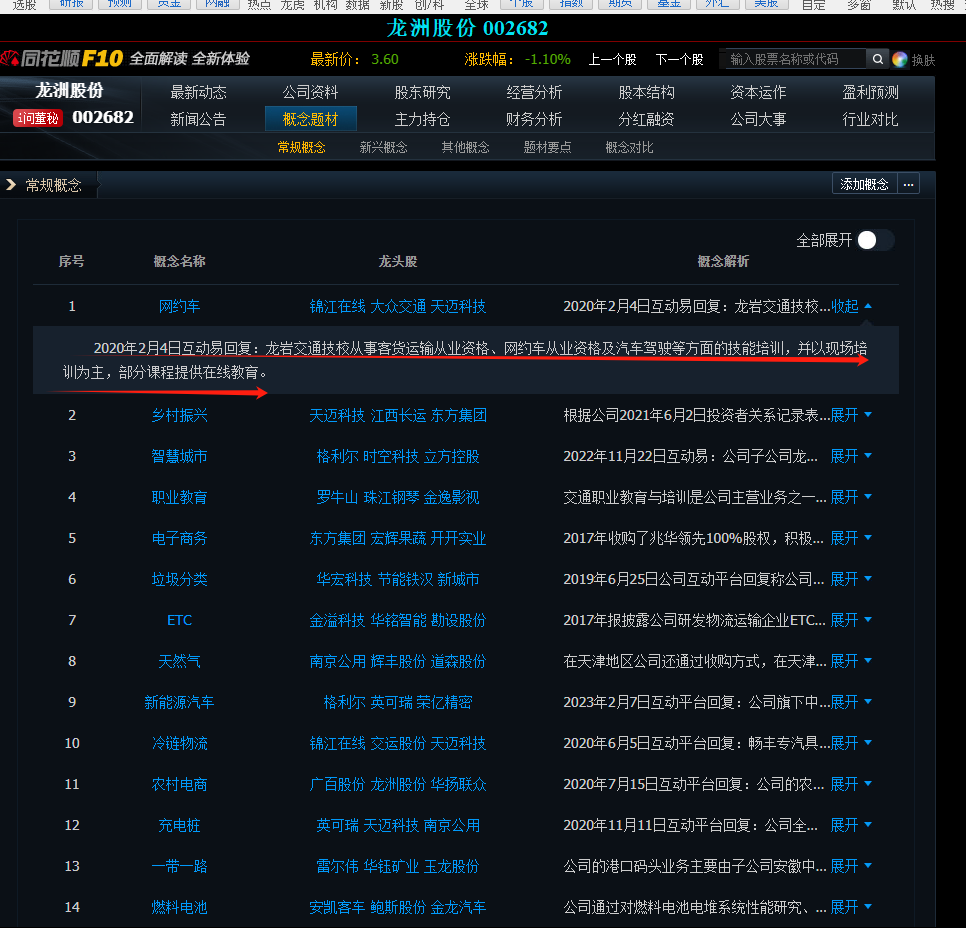Image resolution: width=966 pixels, height=928 pixels.
Task: Select the 资本运作 tab
Action: coord(758,92)
